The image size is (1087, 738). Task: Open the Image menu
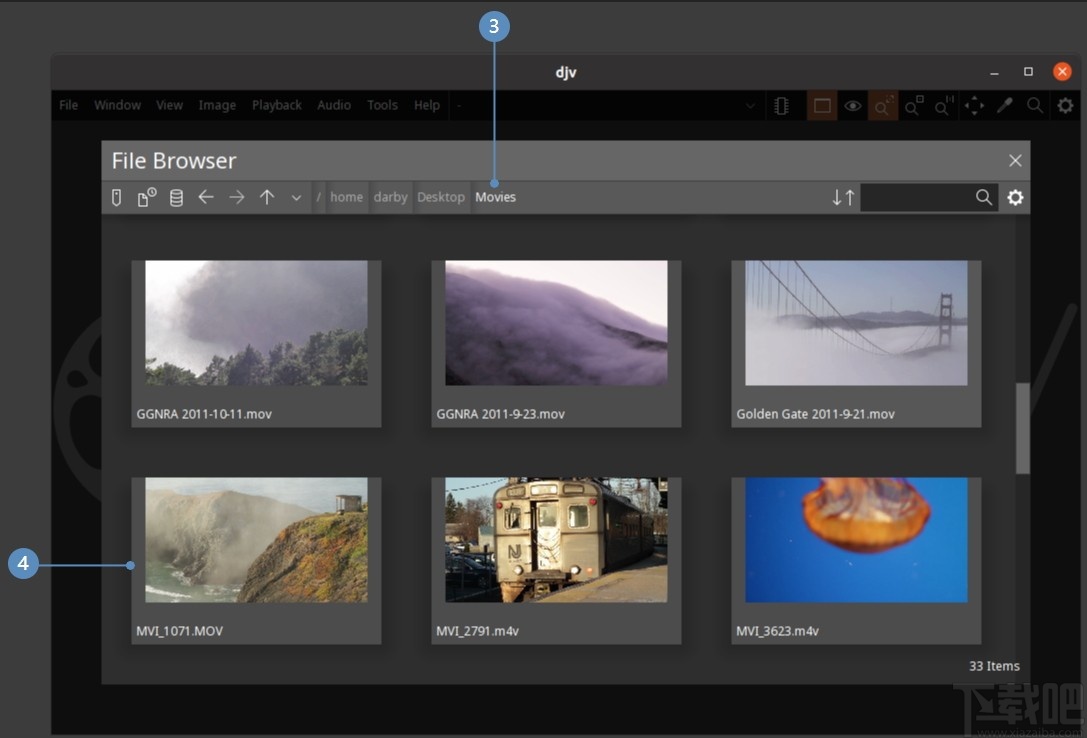(x=217, y=105)
